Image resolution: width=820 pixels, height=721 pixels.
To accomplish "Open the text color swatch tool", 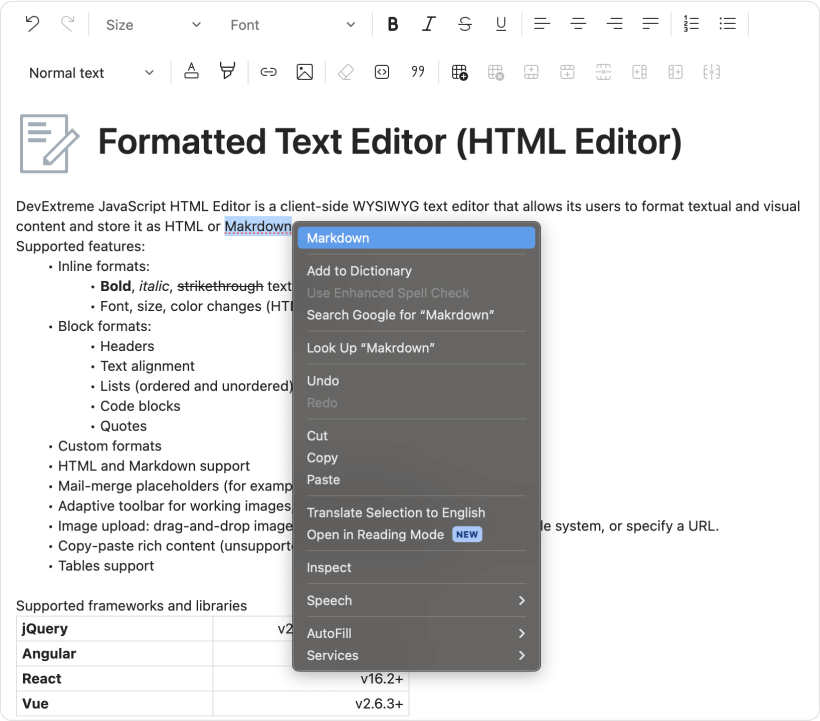I will point(191,71).
